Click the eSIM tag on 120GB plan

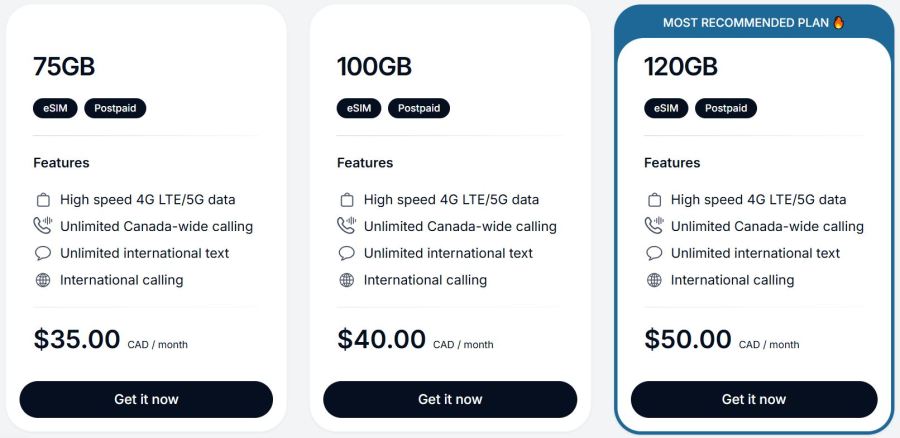point(666,108)
